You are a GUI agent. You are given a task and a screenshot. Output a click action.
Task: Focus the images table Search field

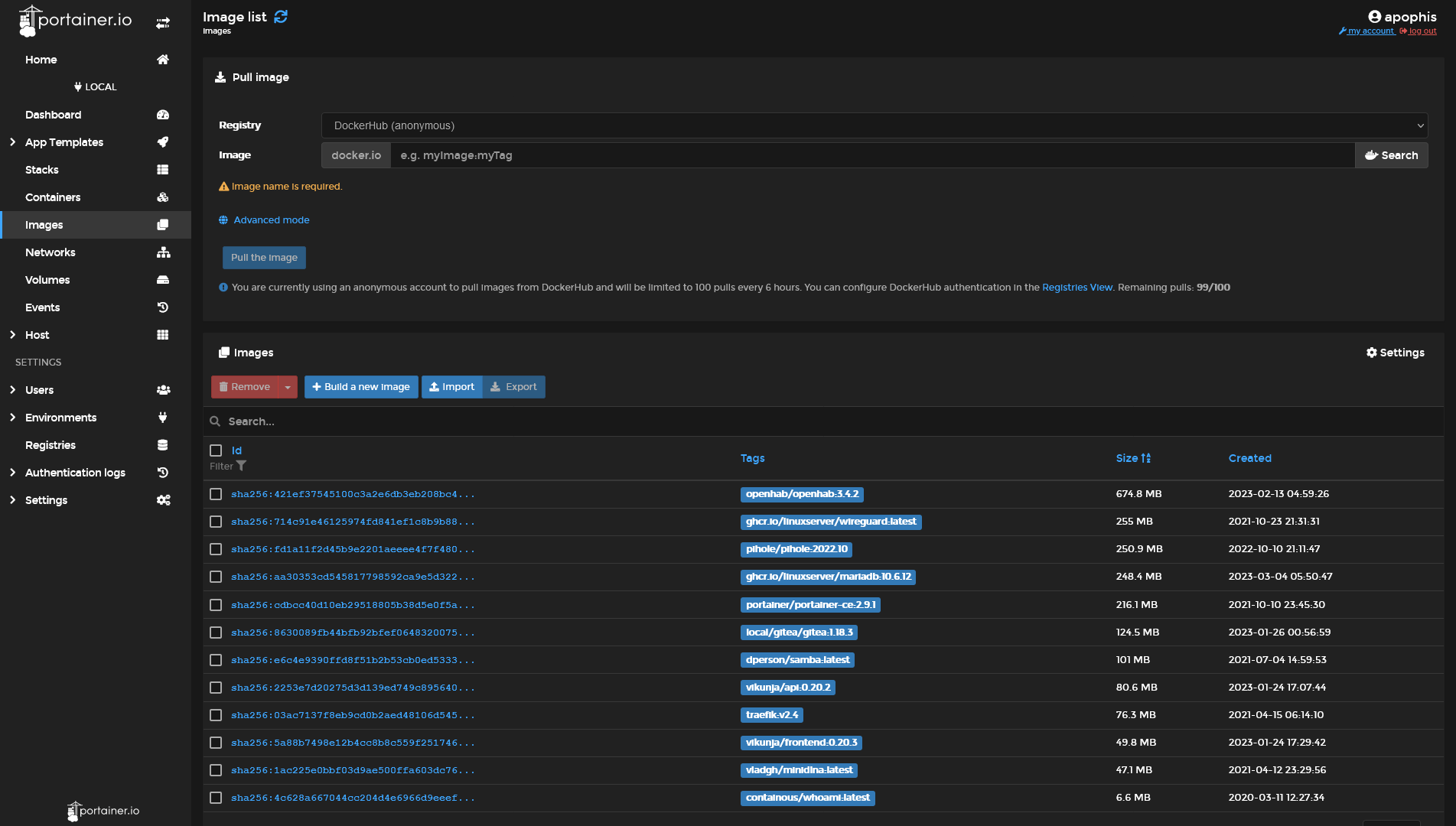point(823,421)
